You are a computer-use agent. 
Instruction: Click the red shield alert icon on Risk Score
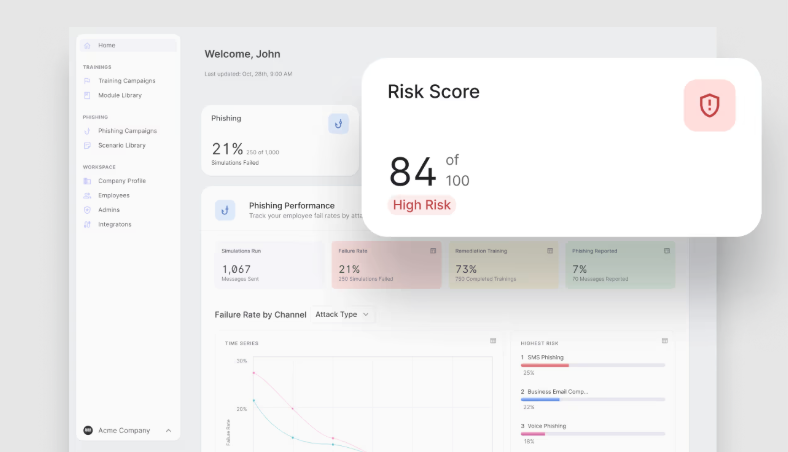[x=709, y=105]
